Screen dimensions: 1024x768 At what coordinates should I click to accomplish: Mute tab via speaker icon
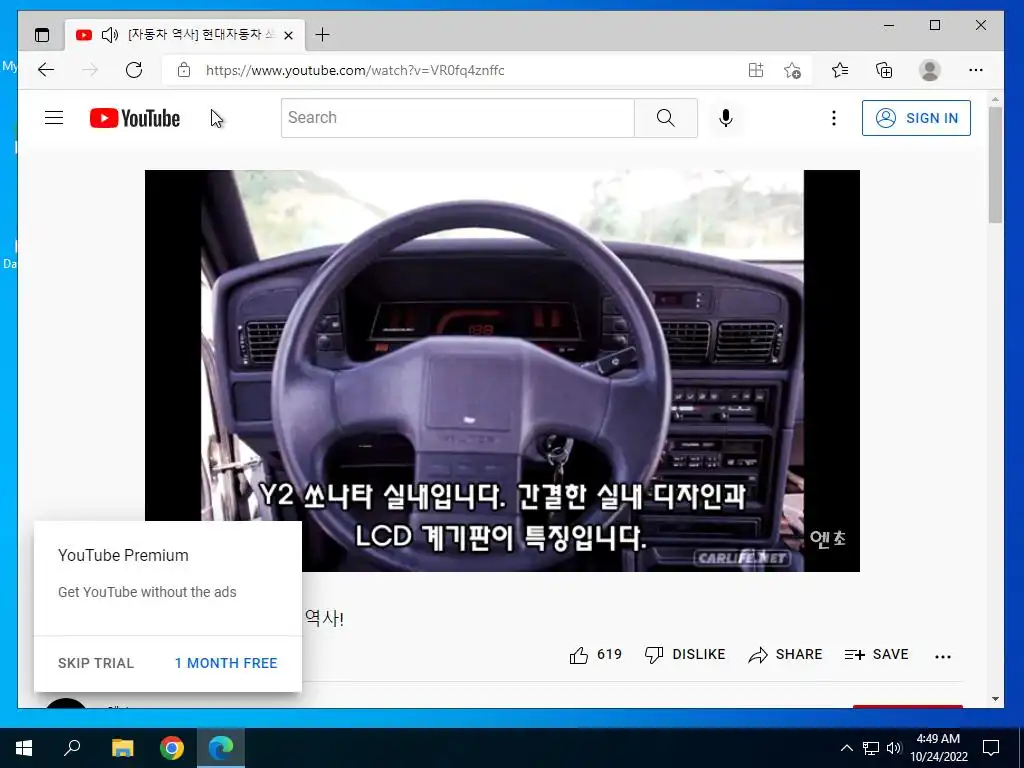[110, 35]
